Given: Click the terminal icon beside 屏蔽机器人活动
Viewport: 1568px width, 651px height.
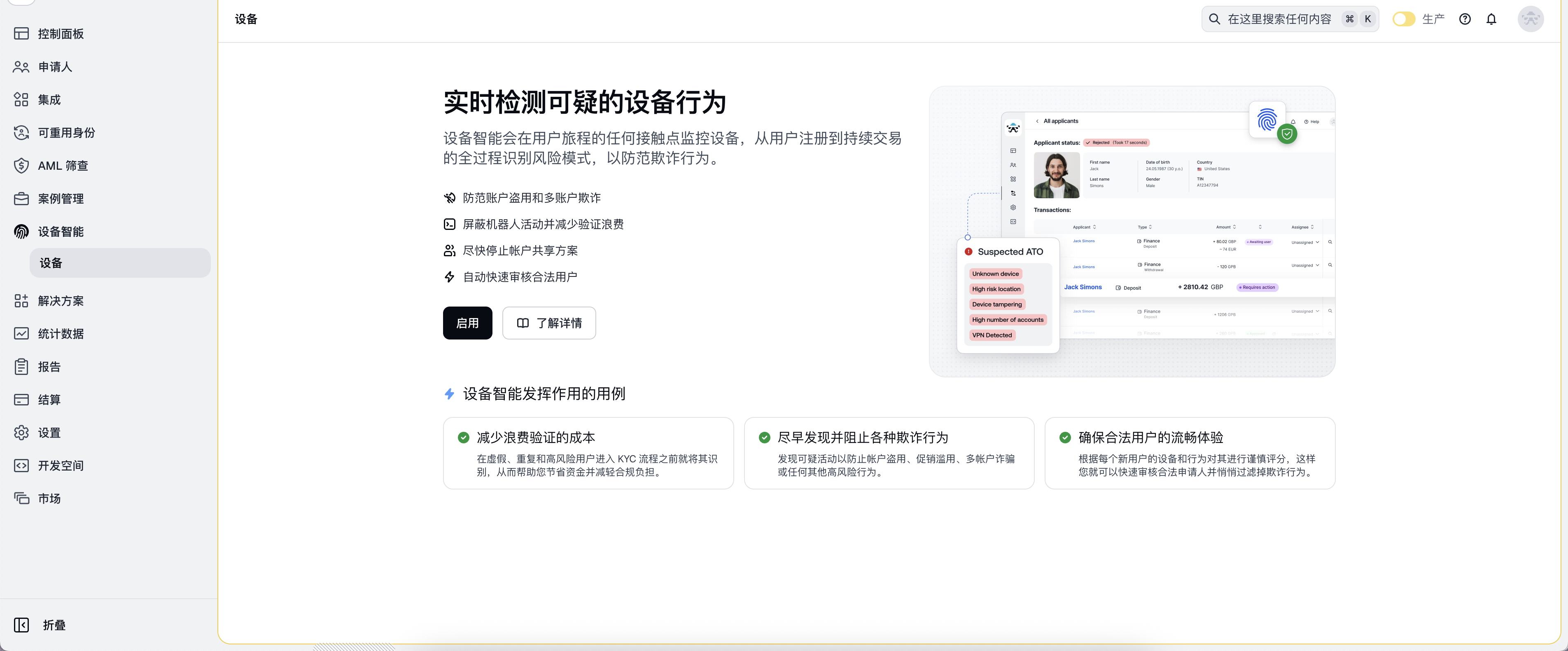Looking at the screenshot, I should 449,224.
